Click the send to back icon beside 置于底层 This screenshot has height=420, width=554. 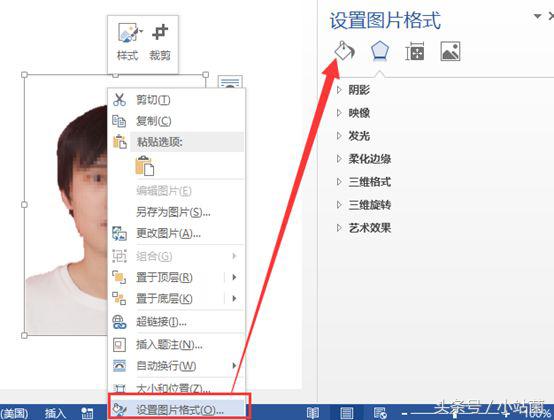119,298
